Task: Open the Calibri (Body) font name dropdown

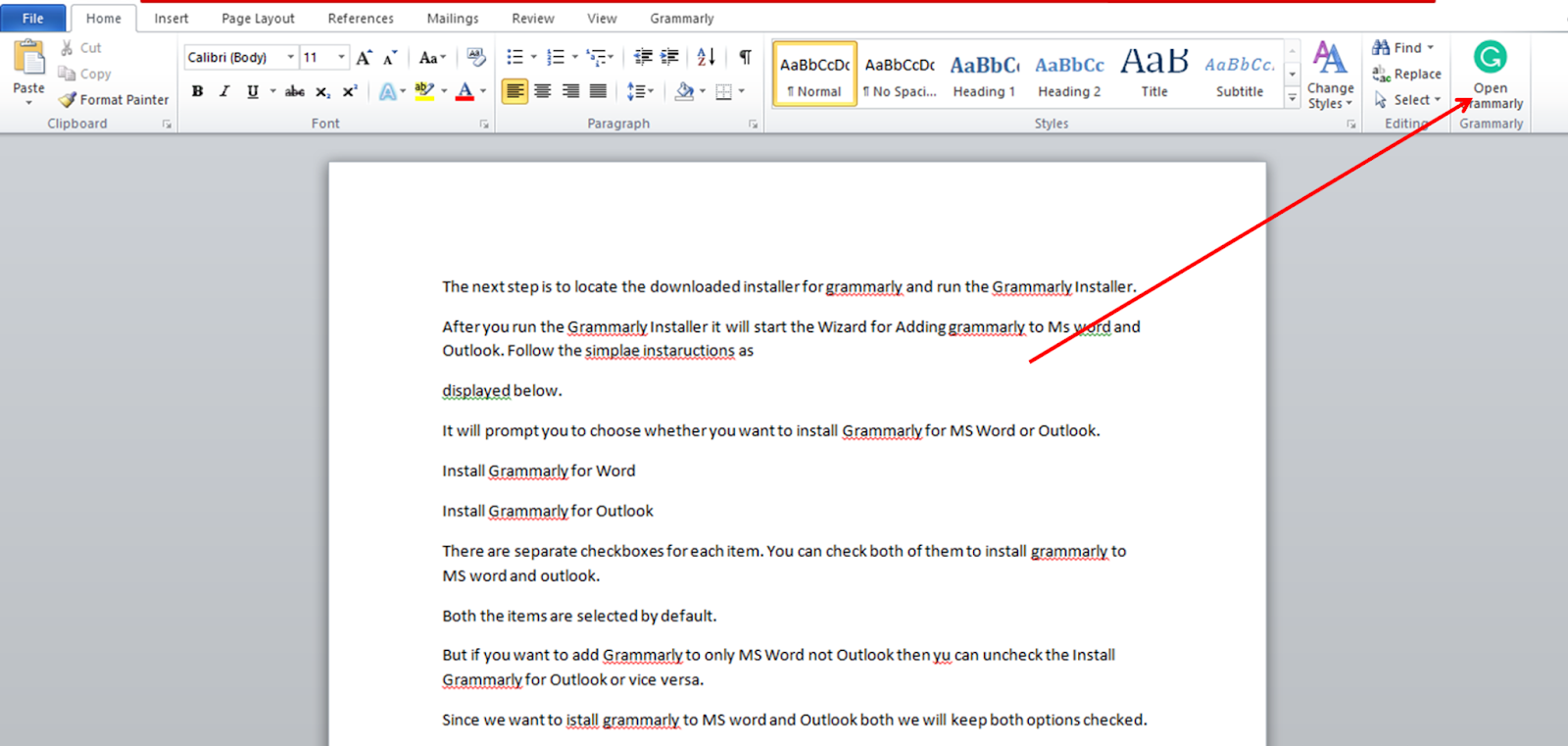Action: click(x=290, y=58)
